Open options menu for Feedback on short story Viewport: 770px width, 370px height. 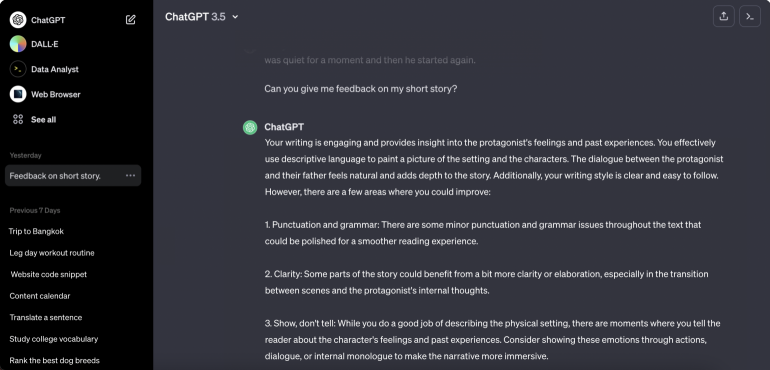pyautogui.click(x=130, y=175)
